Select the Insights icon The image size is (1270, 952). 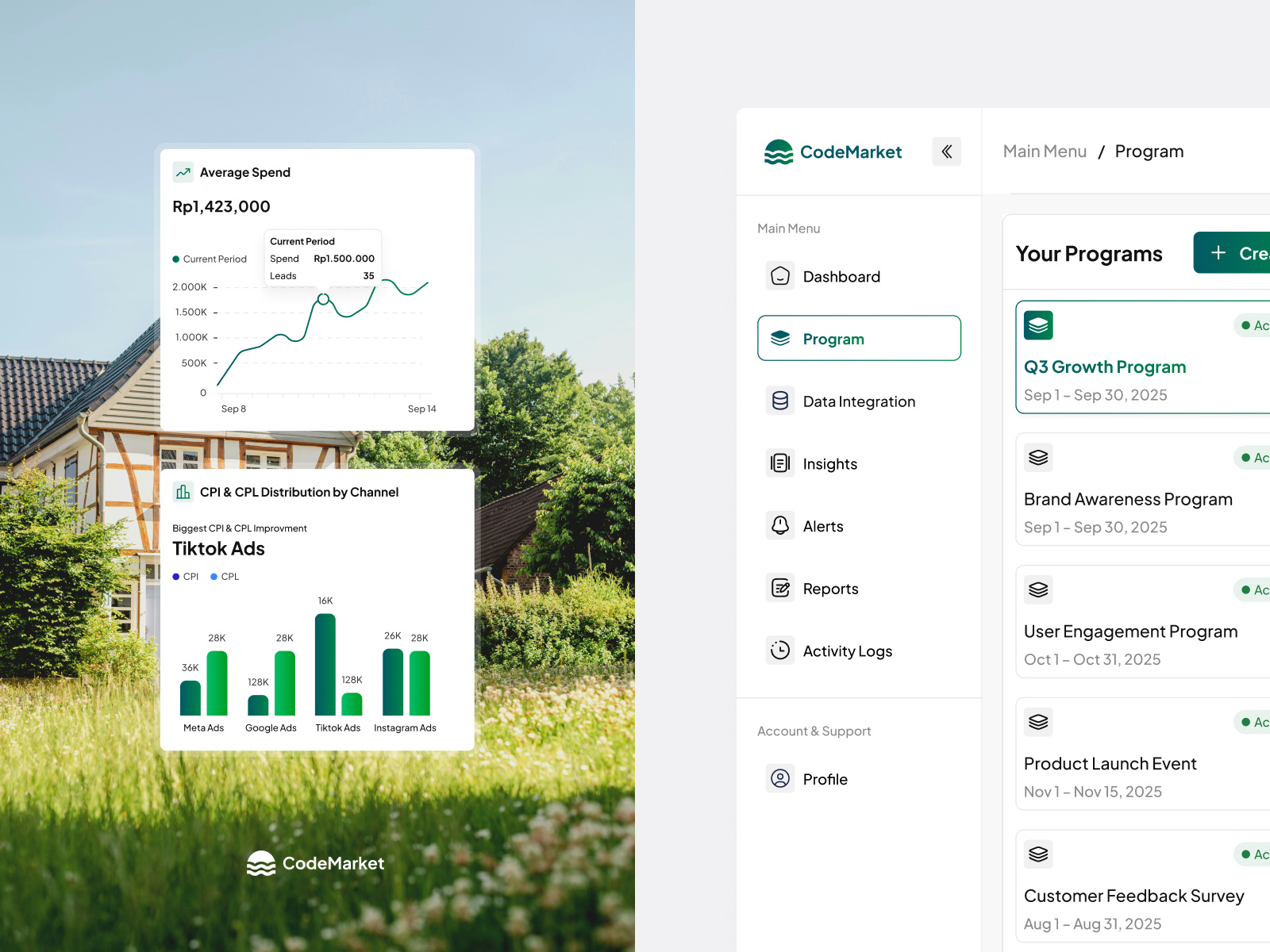coord(780,463)
